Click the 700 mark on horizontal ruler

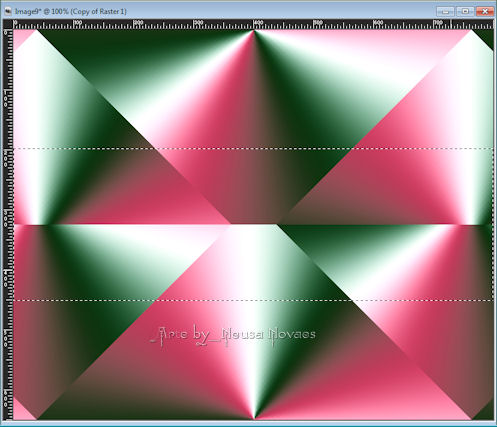pyautogui.click(x=439, y=23)
